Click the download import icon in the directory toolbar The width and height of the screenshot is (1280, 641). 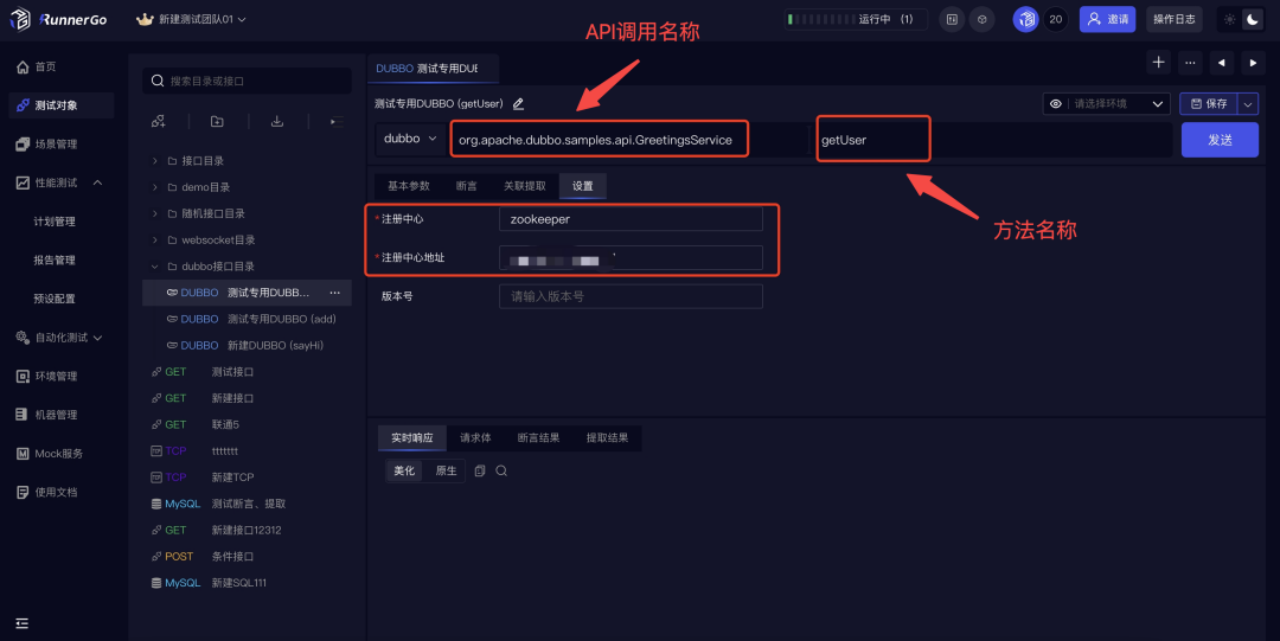coord(277,121)
